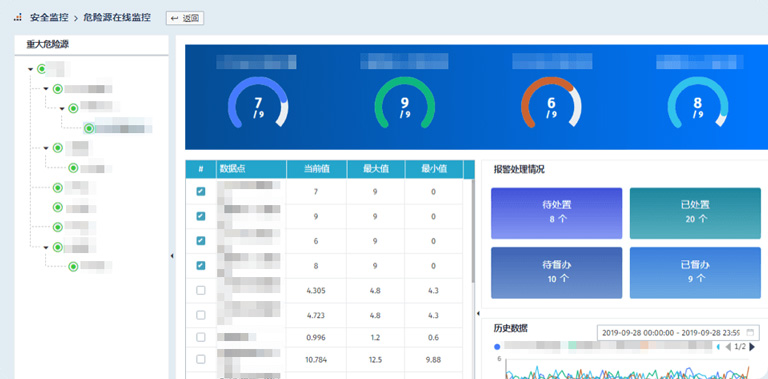Click the 1.2 maximum value cell
This screenshot has width=768, height=379.
tap(375, 337)
